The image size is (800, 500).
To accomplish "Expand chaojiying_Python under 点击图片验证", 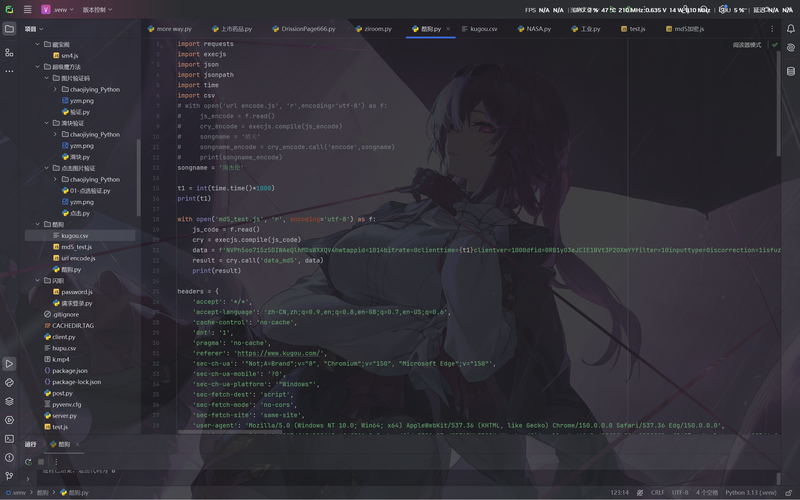I will [56, 179].
